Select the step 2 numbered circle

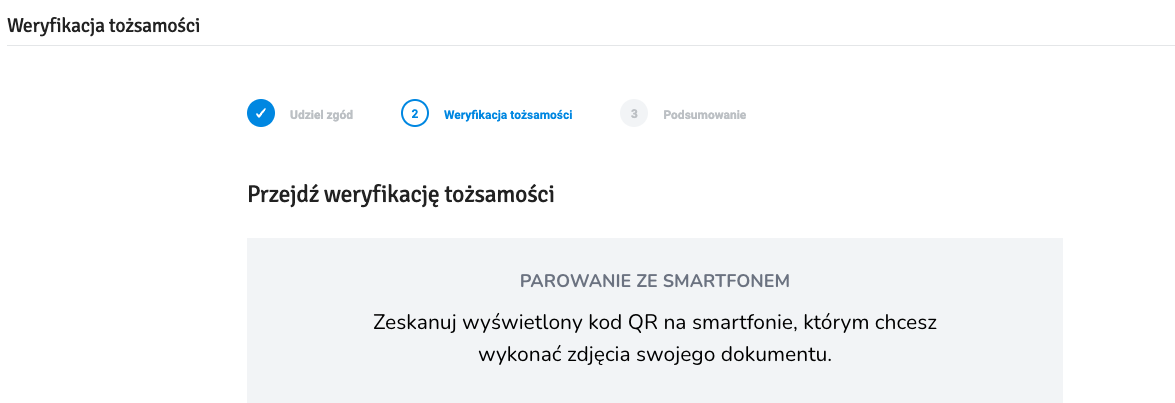(415, 114)
